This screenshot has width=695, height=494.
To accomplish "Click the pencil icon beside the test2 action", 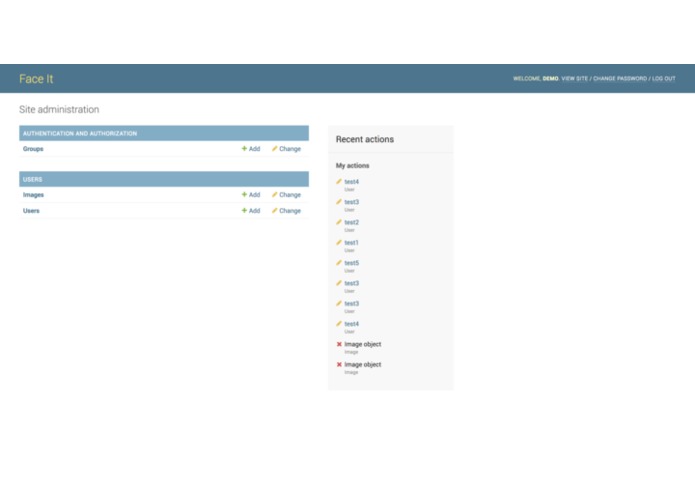I will pyautogui.click(x=339, y=222).
